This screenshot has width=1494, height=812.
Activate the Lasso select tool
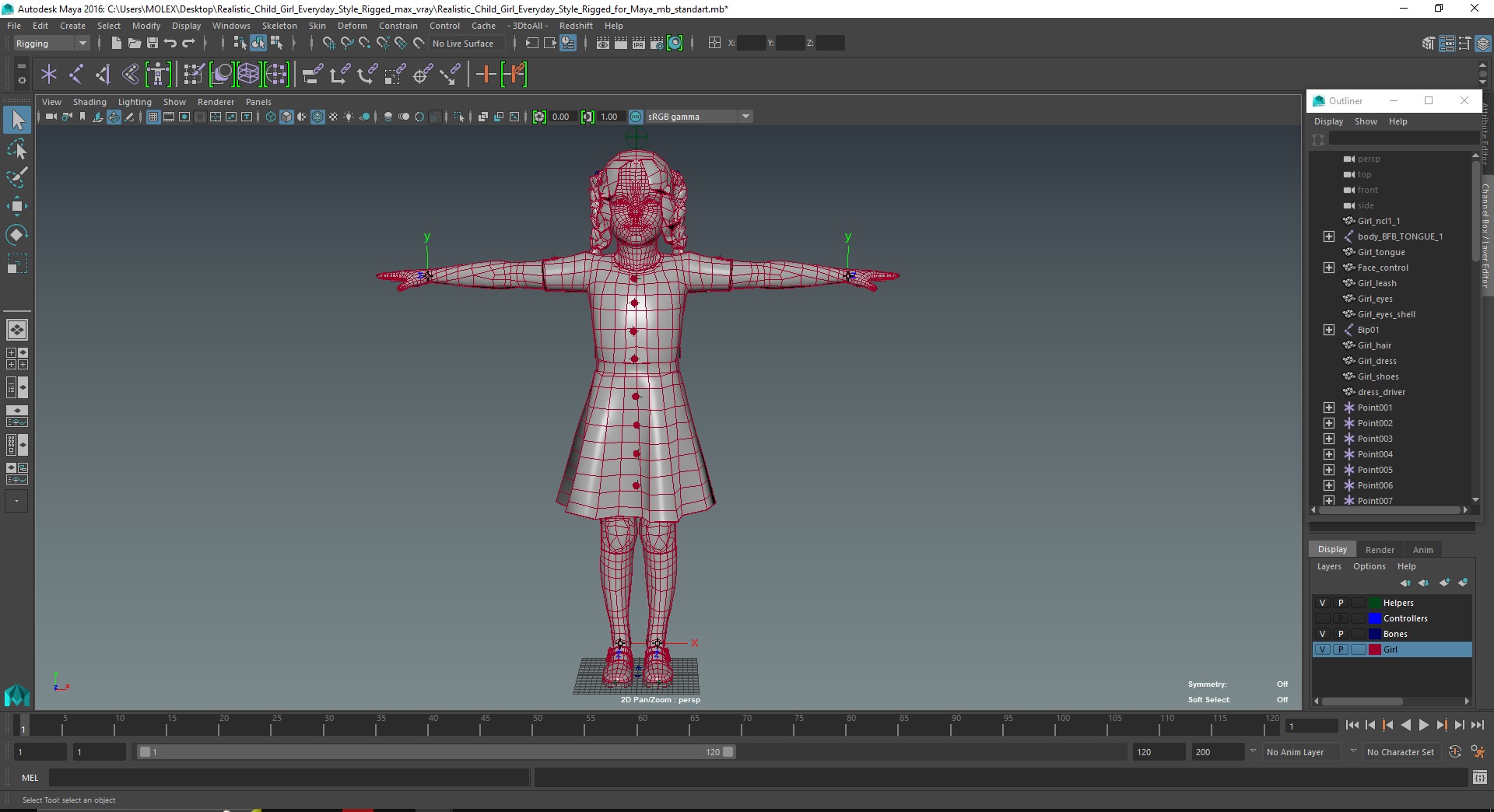point(17,149)
